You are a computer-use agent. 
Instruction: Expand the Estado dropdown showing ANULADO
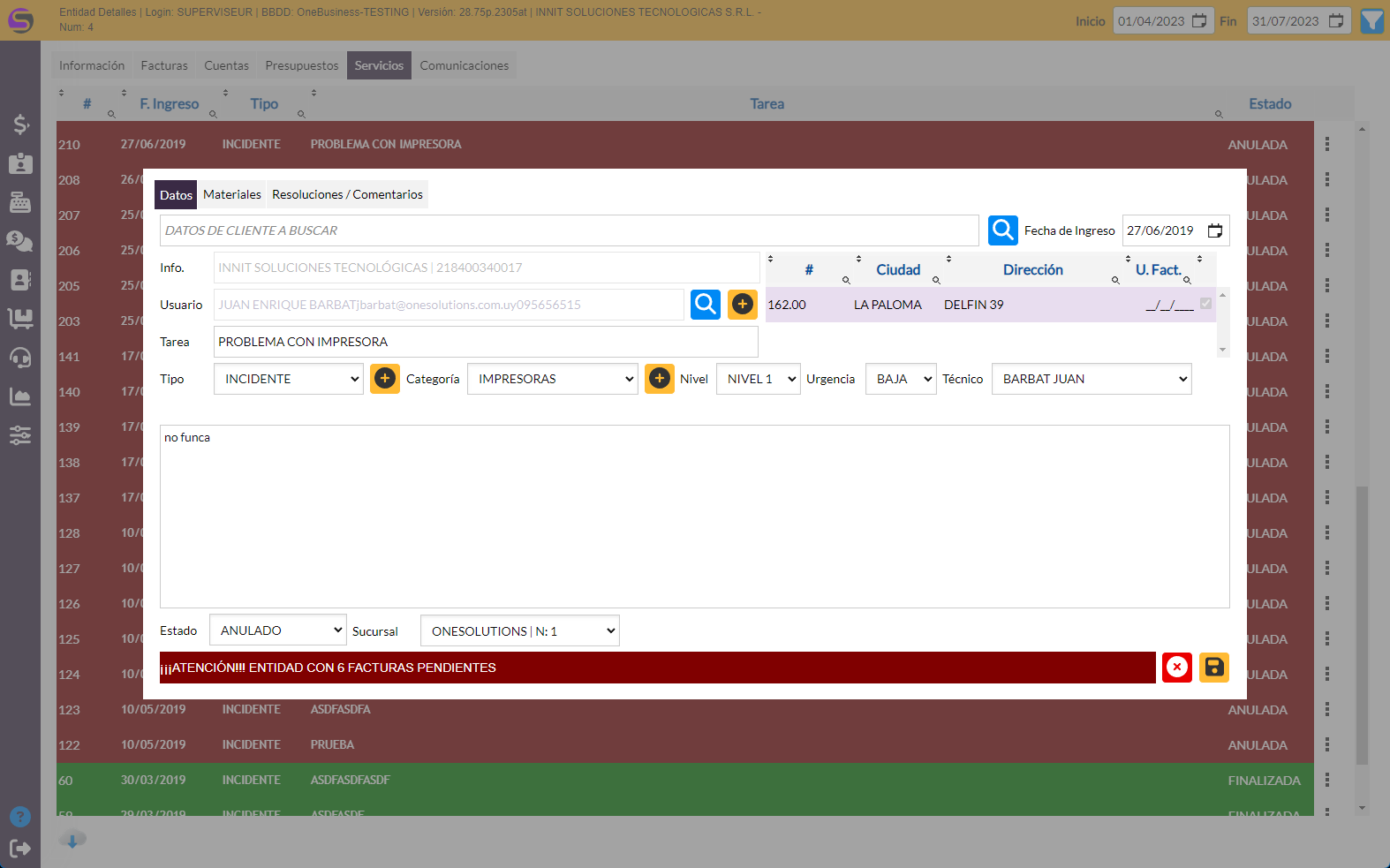(x=277, y=630)
